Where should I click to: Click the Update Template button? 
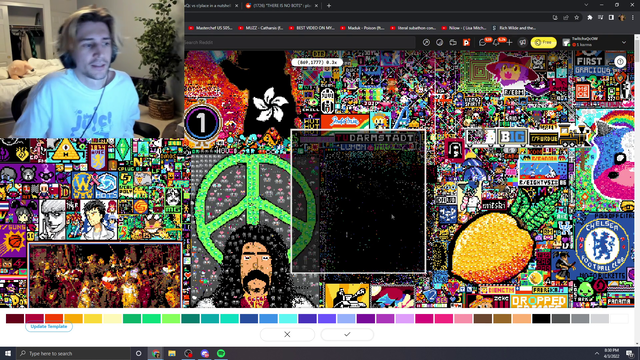49,327
